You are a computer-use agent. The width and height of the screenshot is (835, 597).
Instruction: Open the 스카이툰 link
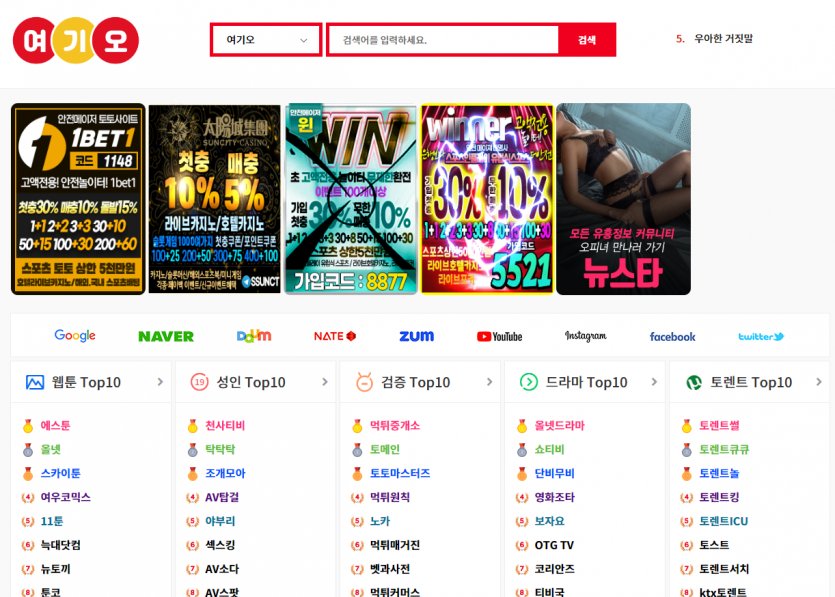(61, 473)
